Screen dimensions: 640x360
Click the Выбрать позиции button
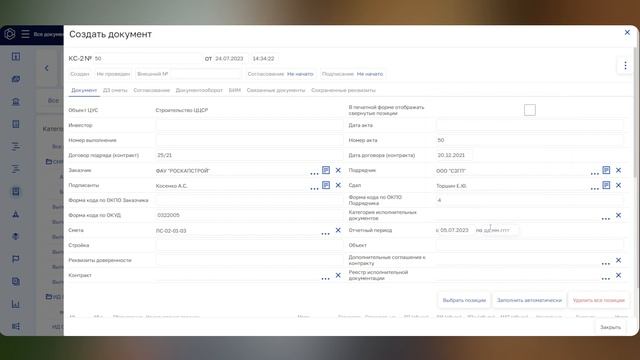pyautogui.click(x=464, y=300)
